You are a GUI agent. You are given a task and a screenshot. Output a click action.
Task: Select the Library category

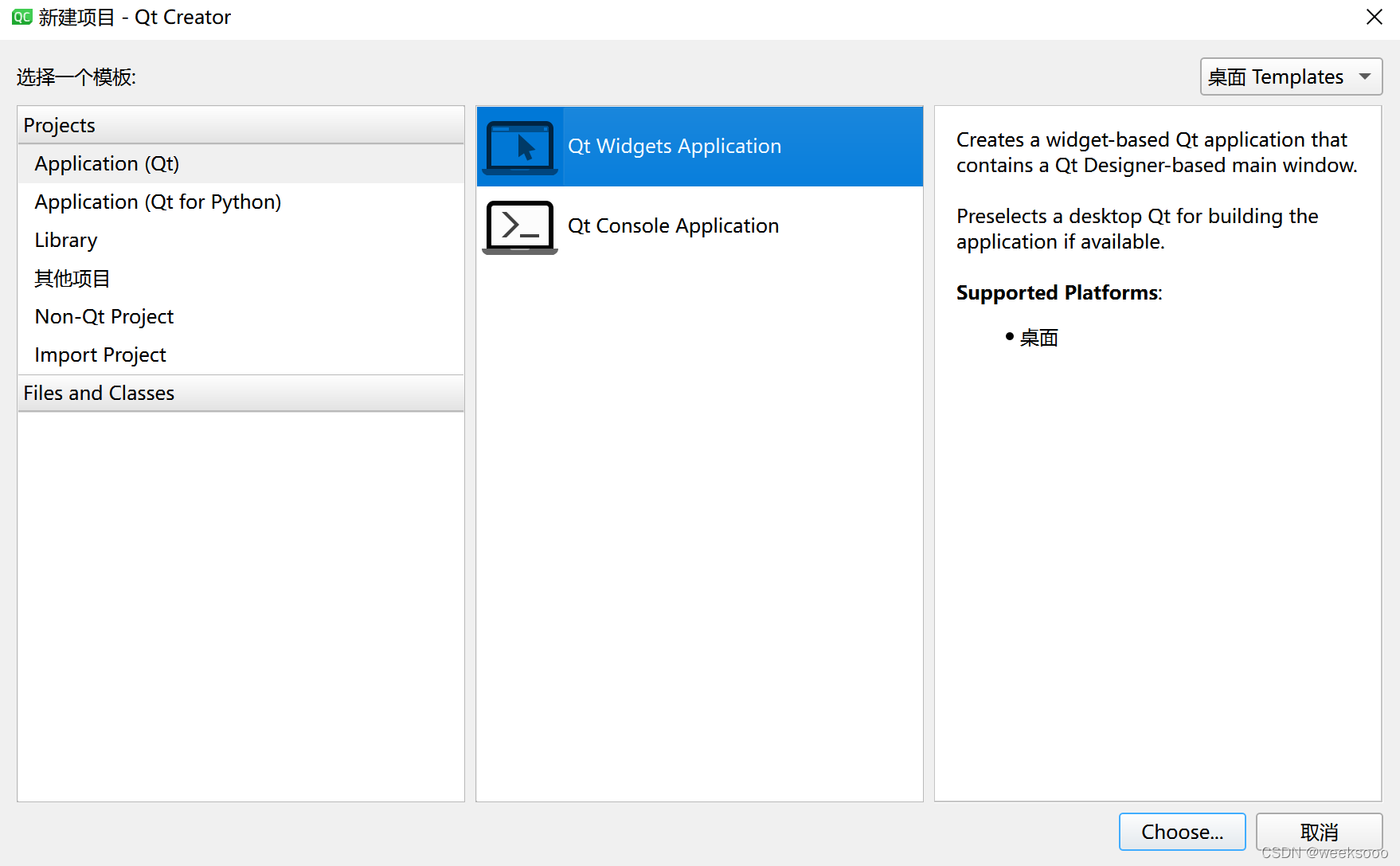point(241,241)
